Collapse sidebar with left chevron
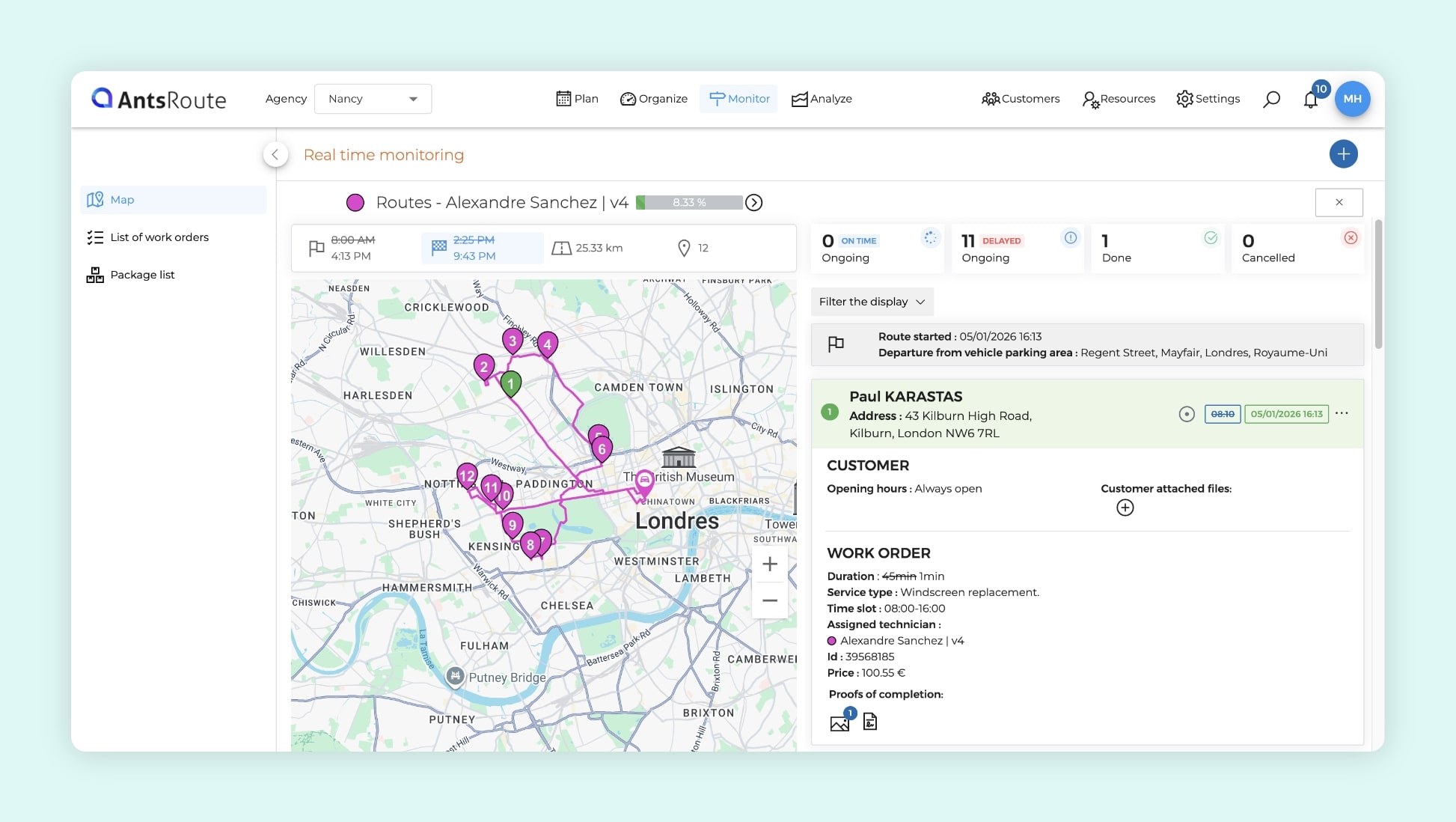This screenshot has height=822, width=1456. (x=275, y=154)
